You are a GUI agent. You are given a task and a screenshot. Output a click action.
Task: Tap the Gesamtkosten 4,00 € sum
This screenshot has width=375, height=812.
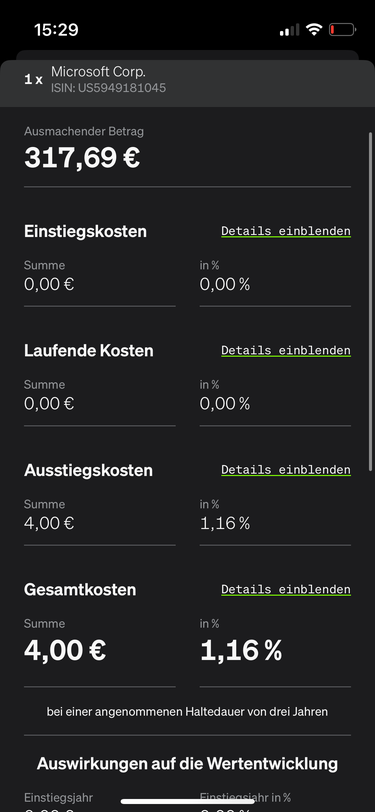[65, 650]
